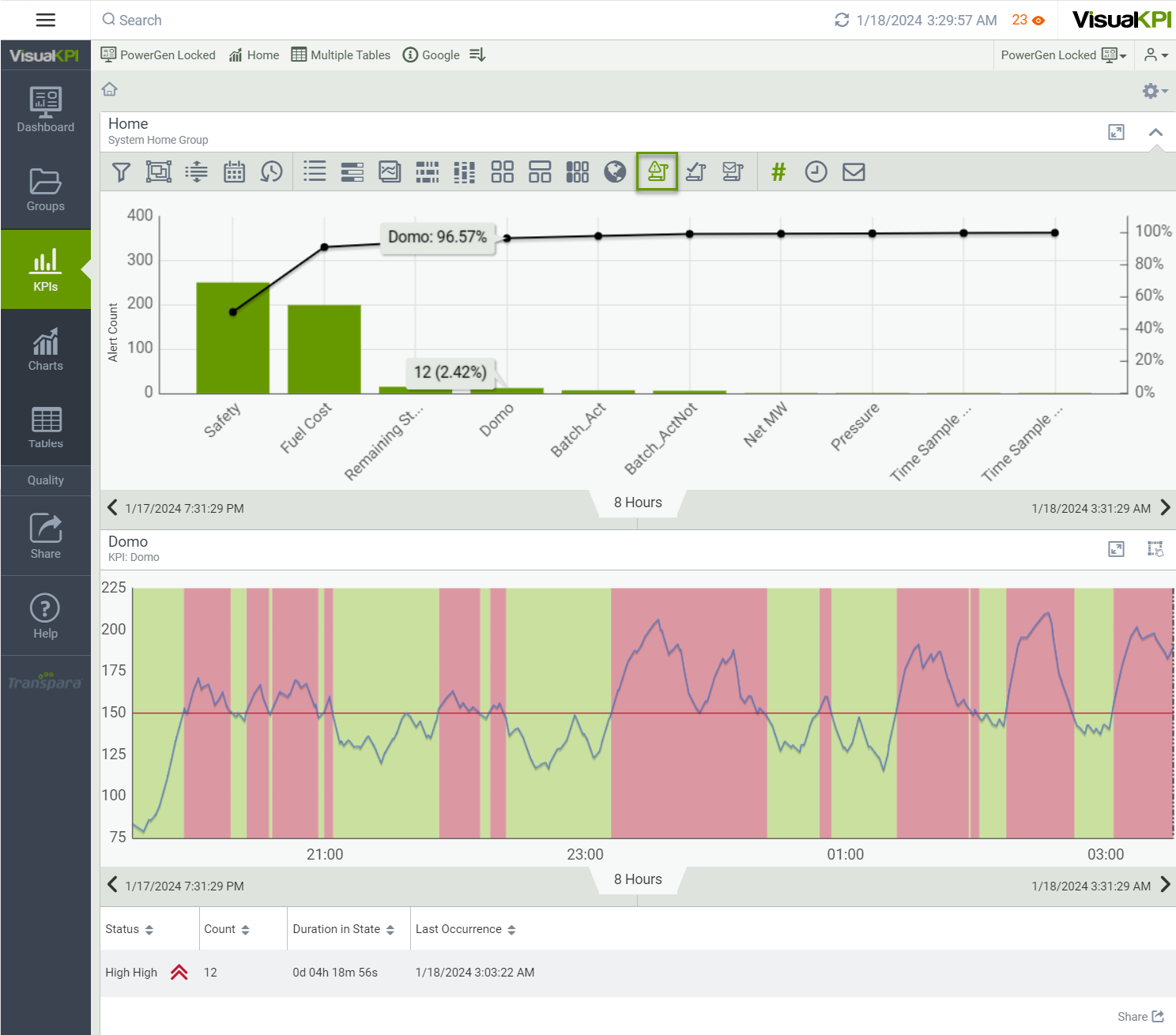The image size is (1176, 1035).
Task: Open the Multiple Tables link
Action: coord(341,55)
